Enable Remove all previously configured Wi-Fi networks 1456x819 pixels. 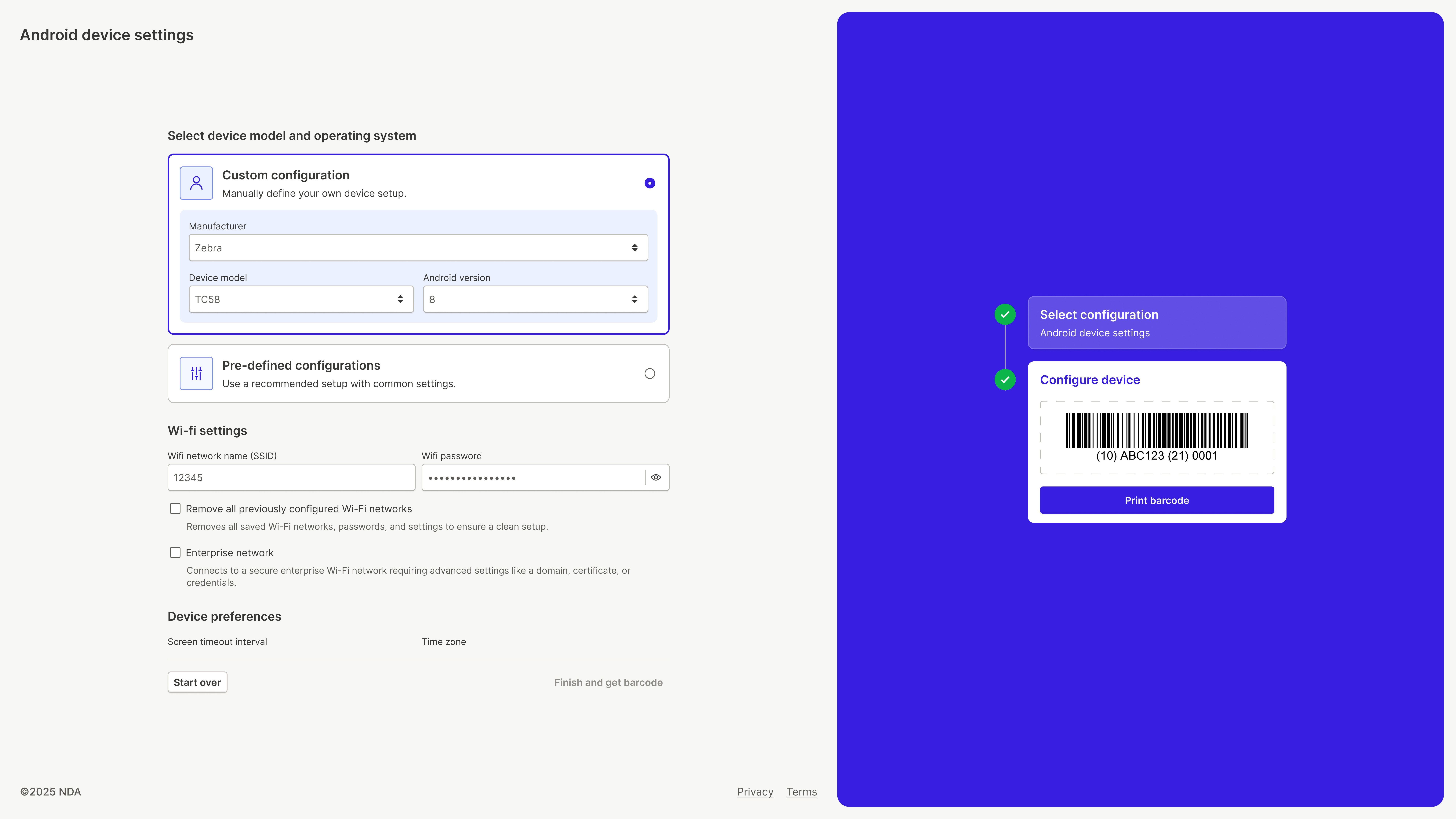coord(175,509)
